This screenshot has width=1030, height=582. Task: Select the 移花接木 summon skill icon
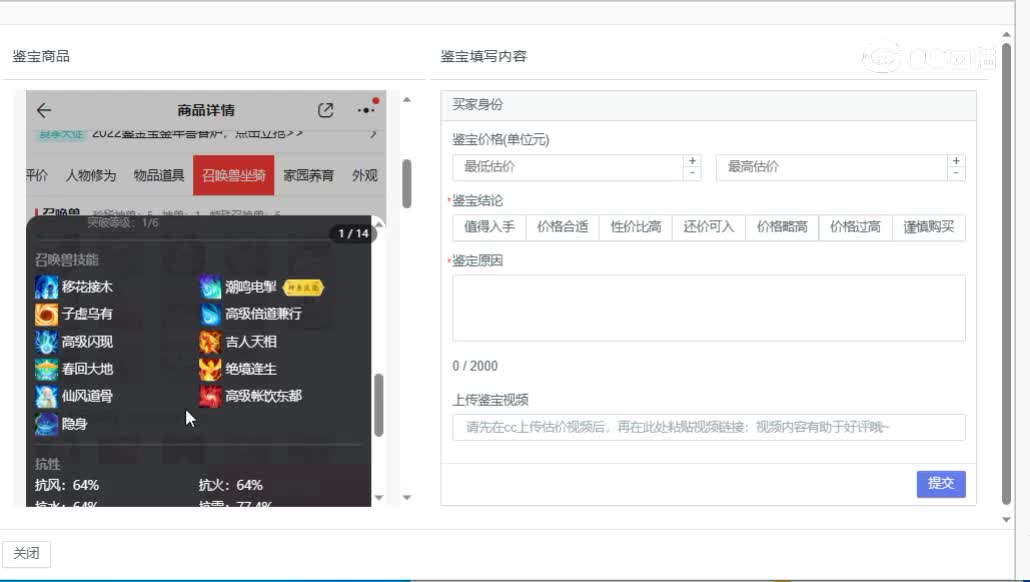click(47, 285)
